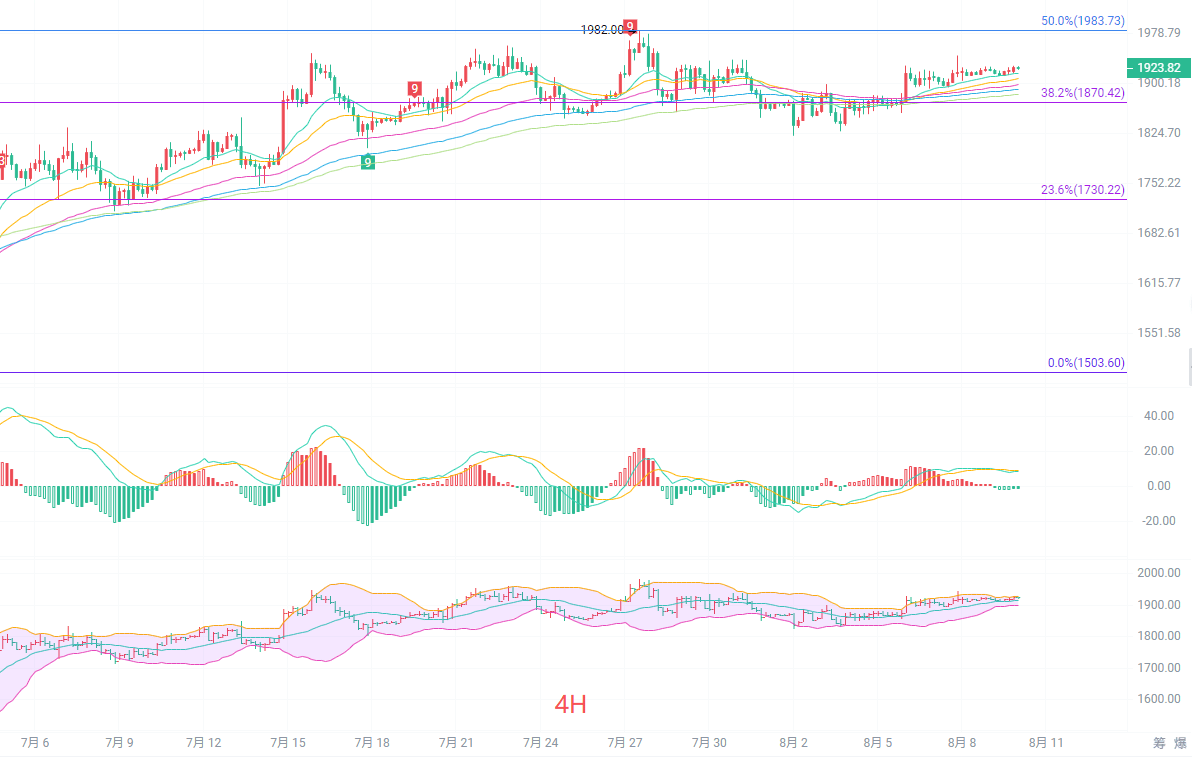
Task: Click the 7月 27 date on time axis
Action: click(625, 743)
